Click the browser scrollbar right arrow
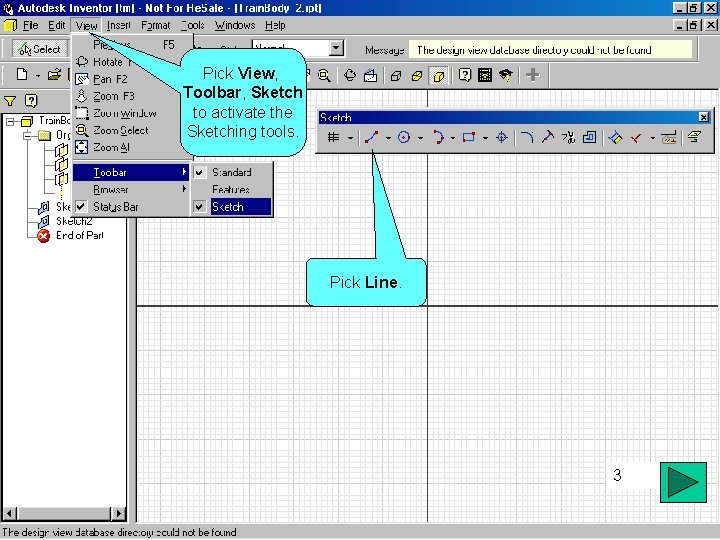Viewport: 720px width, 540px height. point(119,513)
